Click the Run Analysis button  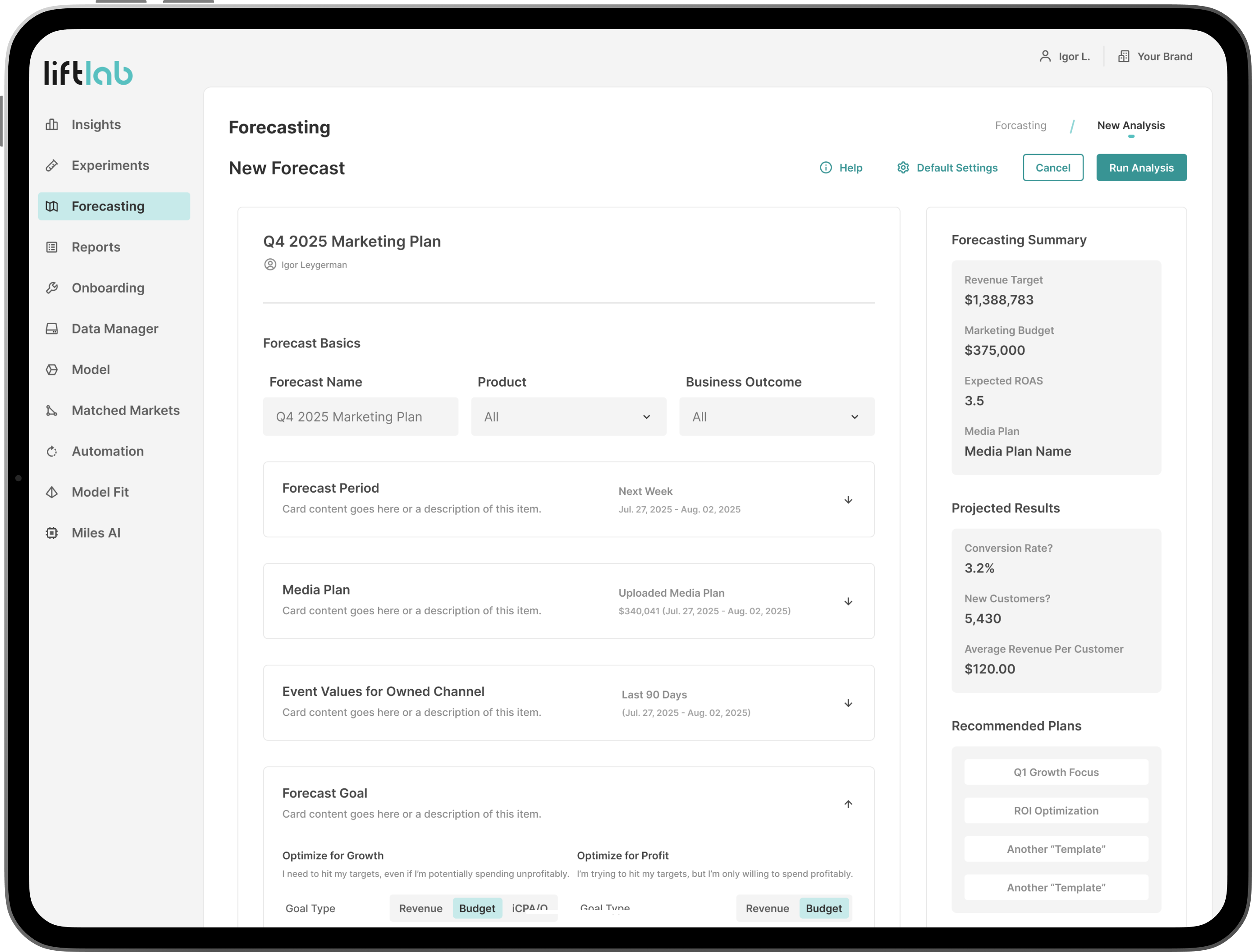point(1141,168)
